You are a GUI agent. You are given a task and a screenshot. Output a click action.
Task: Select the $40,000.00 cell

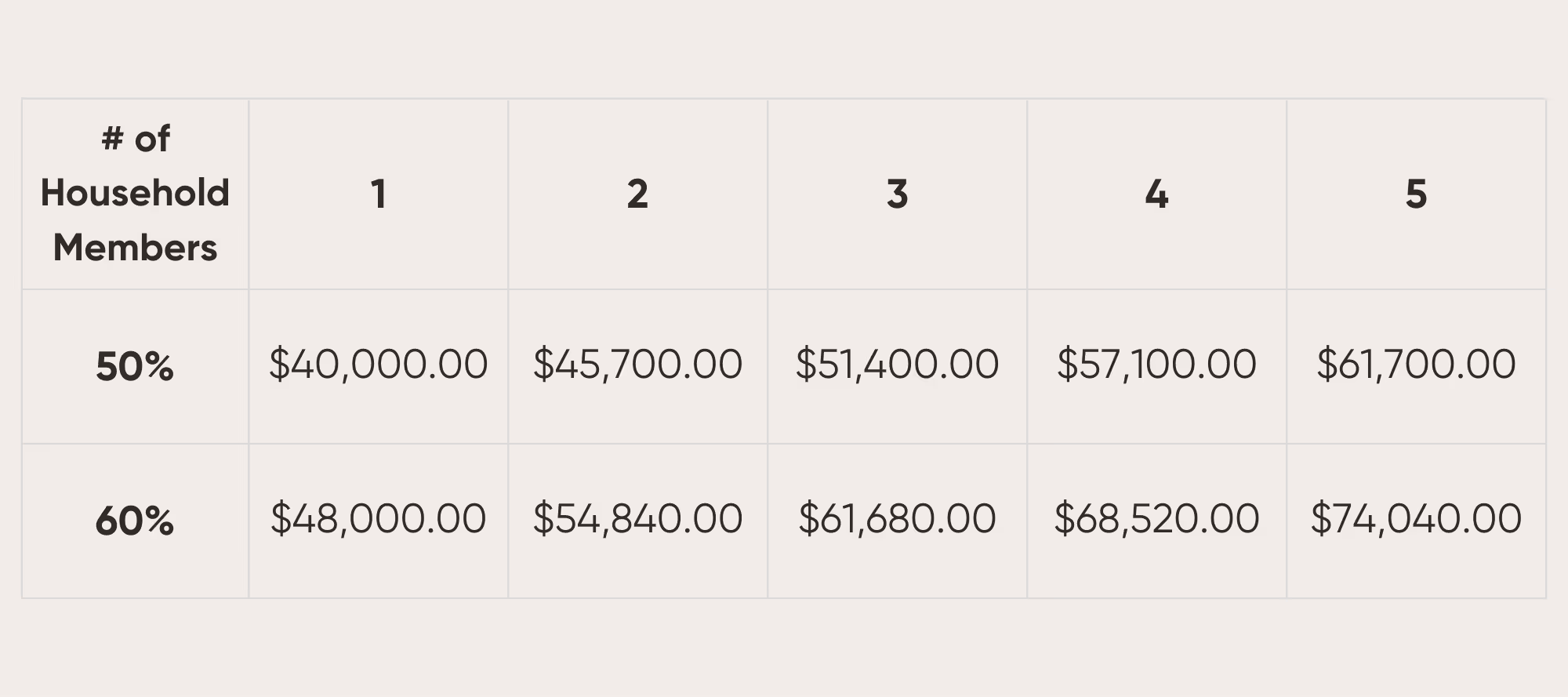(x=379, y=366)
